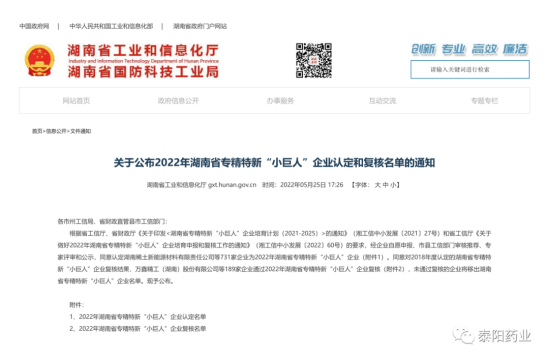This screenshot has width=549, height=360.
Task: Open 湖南省政府门户网站 link
Action: 200,26
